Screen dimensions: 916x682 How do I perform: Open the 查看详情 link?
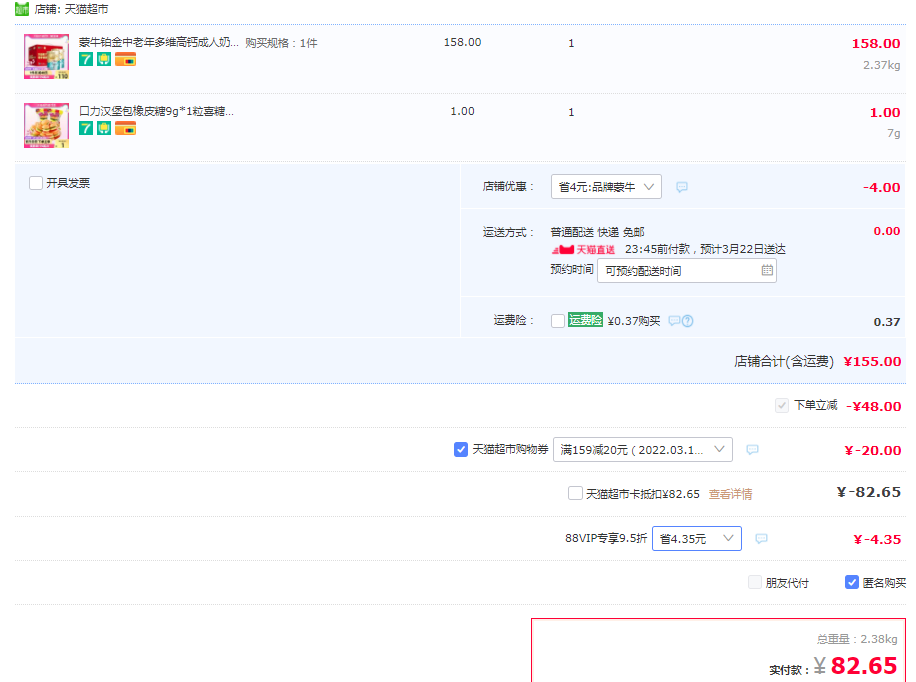pos(730,494)
